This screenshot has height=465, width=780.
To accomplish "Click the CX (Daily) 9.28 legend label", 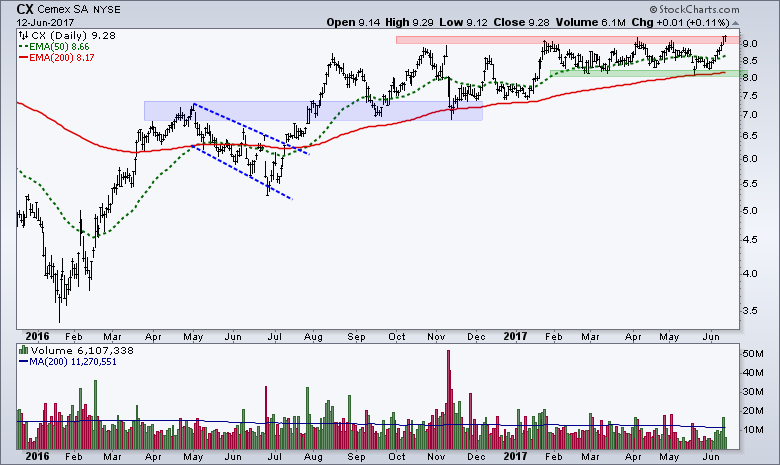I will [73, 35].
